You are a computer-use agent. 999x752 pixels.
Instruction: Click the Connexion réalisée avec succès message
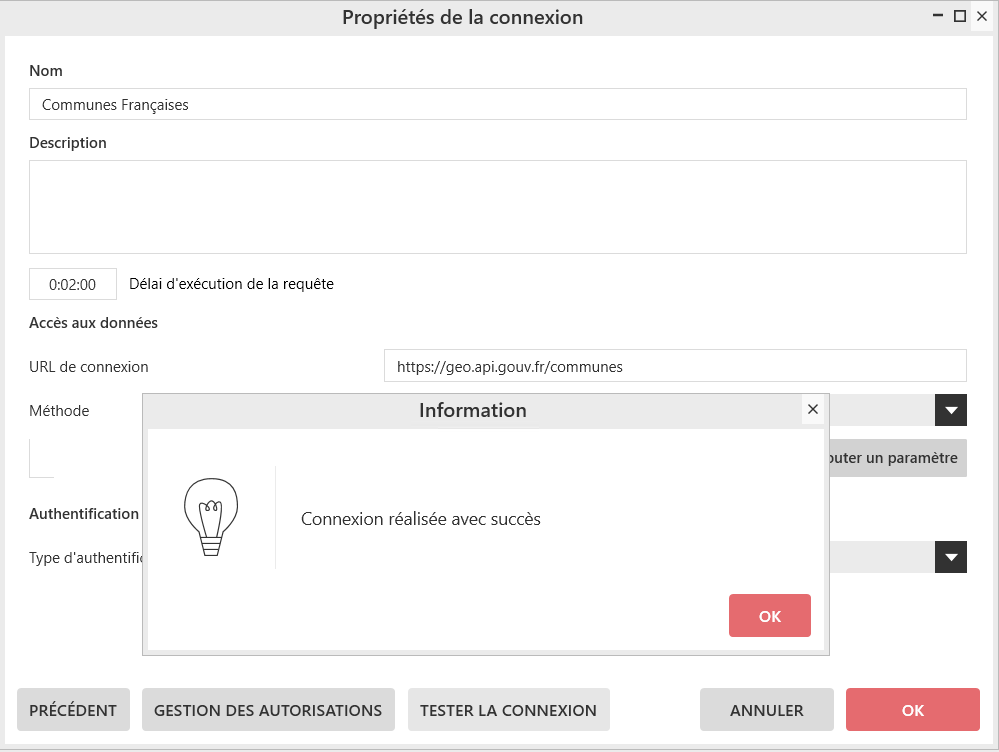(x=420, y=519)
